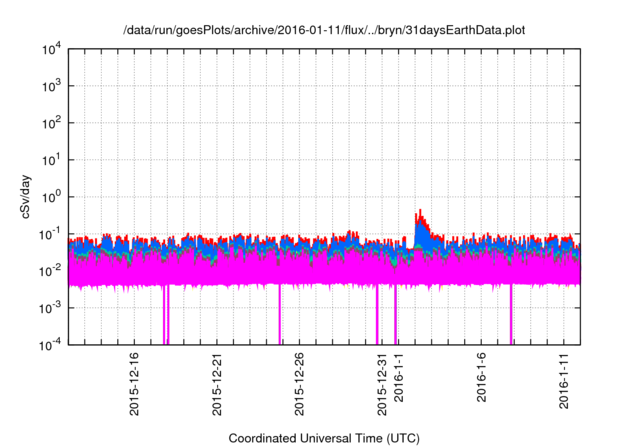Click the 10^2 y-axis tick label
This screenshot has height=448, width=640.
51,123
